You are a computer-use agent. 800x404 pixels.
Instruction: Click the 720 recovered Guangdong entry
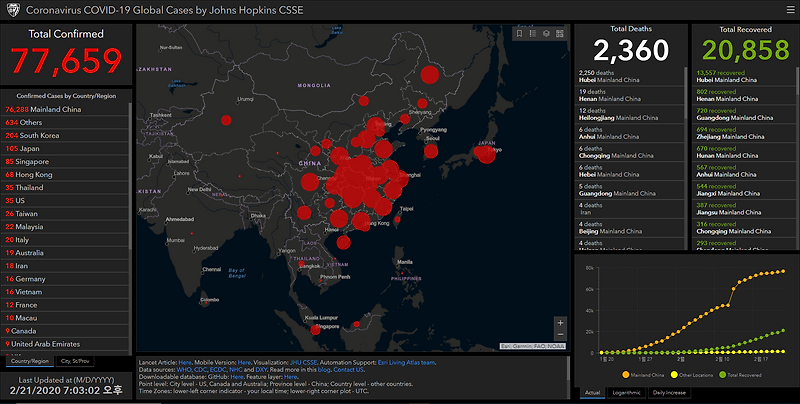[x=744, y=114]
